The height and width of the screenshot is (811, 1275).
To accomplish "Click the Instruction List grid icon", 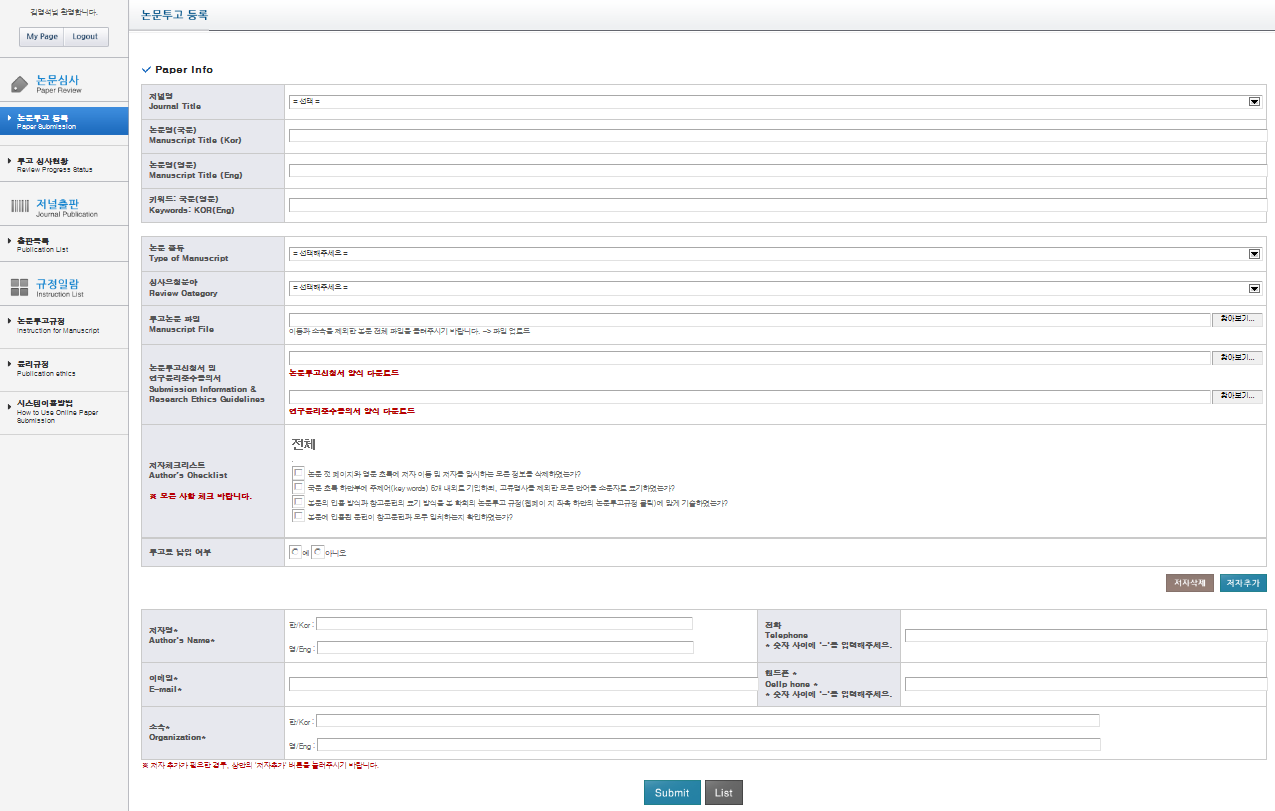I will point(20,288).
